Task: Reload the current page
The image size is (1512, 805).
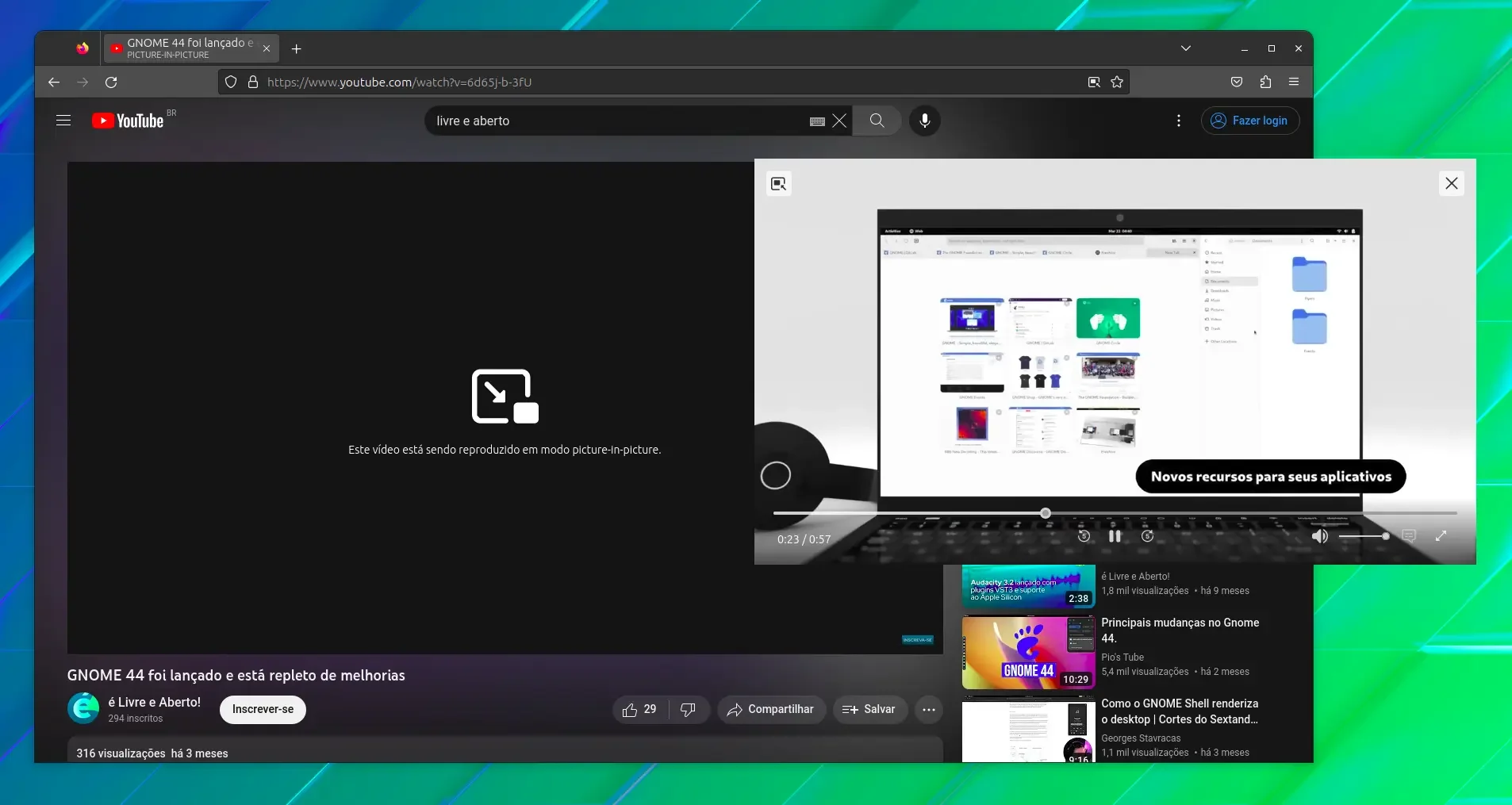Action: [111, 82]
